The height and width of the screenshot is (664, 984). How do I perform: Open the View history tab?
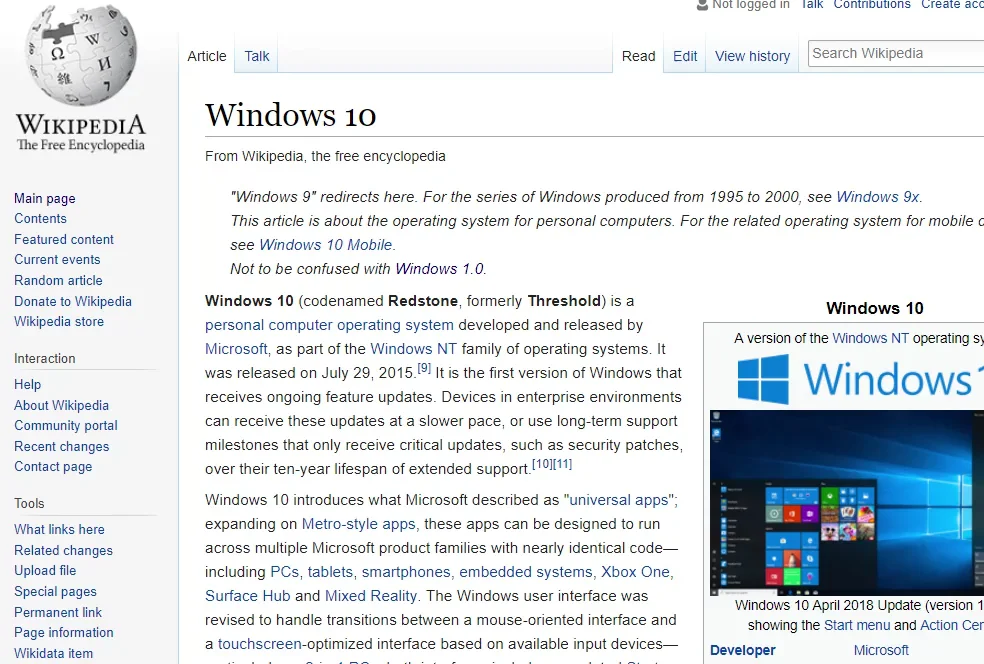coord(752,56)
